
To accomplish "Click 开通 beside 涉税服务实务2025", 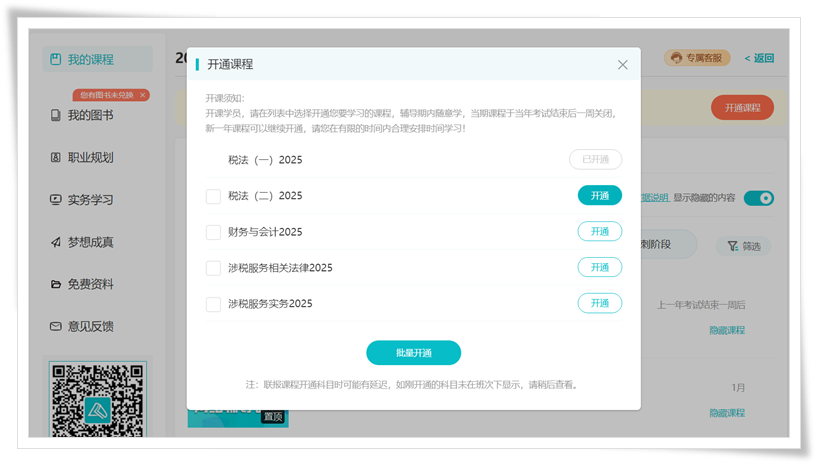I will 599,303.
